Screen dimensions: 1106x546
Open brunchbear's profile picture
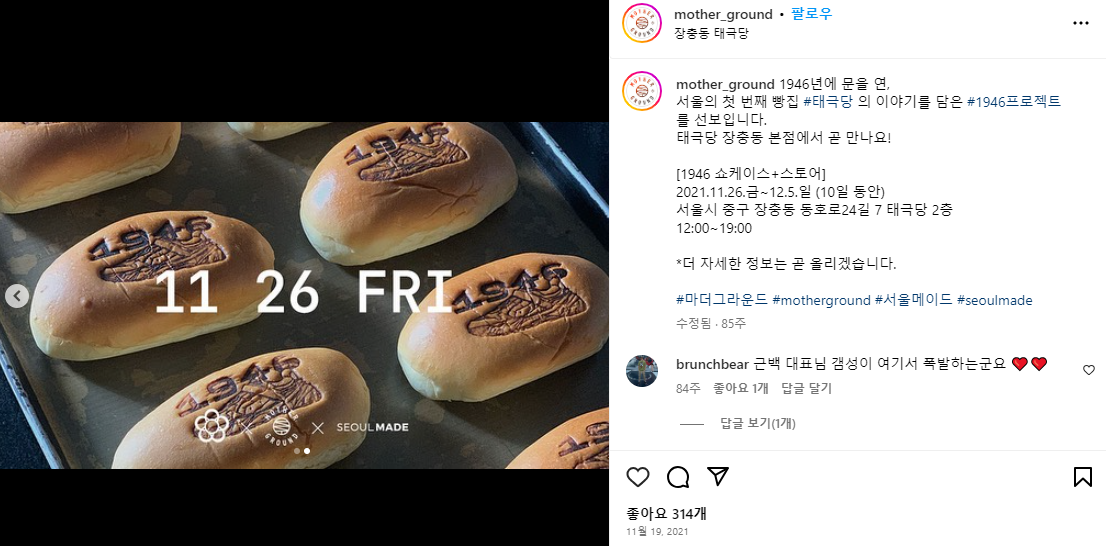[642, 370]
